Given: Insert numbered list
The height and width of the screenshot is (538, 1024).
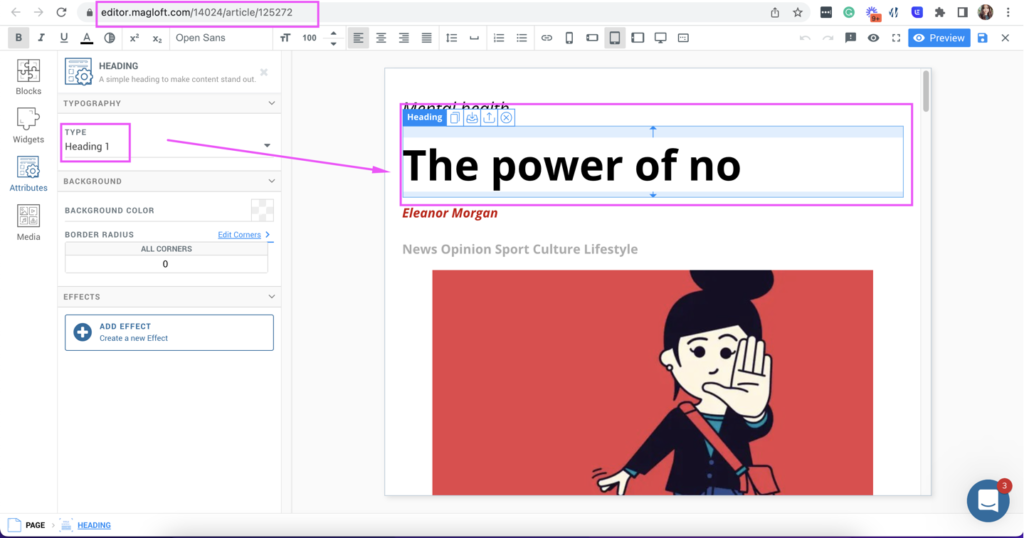Looking at the screenshot, I should pos(499,38).
